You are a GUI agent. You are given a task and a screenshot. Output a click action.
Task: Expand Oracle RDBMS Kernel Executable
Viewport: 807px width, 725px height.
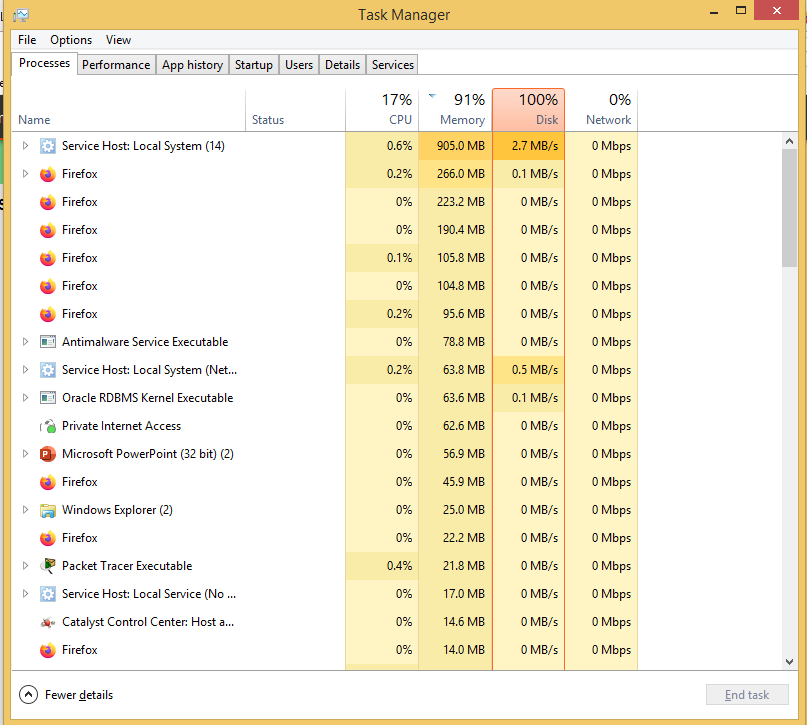pos(25,398)
